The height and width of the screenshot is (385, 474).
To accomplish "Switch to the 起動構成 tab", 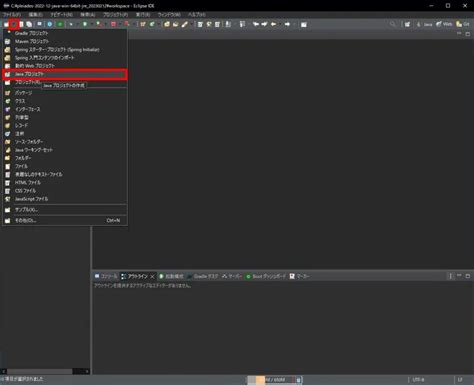I will click(x=171, y=276).
